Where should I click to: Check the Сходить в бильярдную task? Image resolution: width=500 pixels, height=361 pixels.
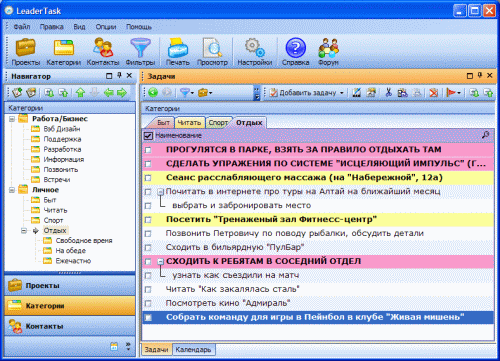click(x=148, y=248)
